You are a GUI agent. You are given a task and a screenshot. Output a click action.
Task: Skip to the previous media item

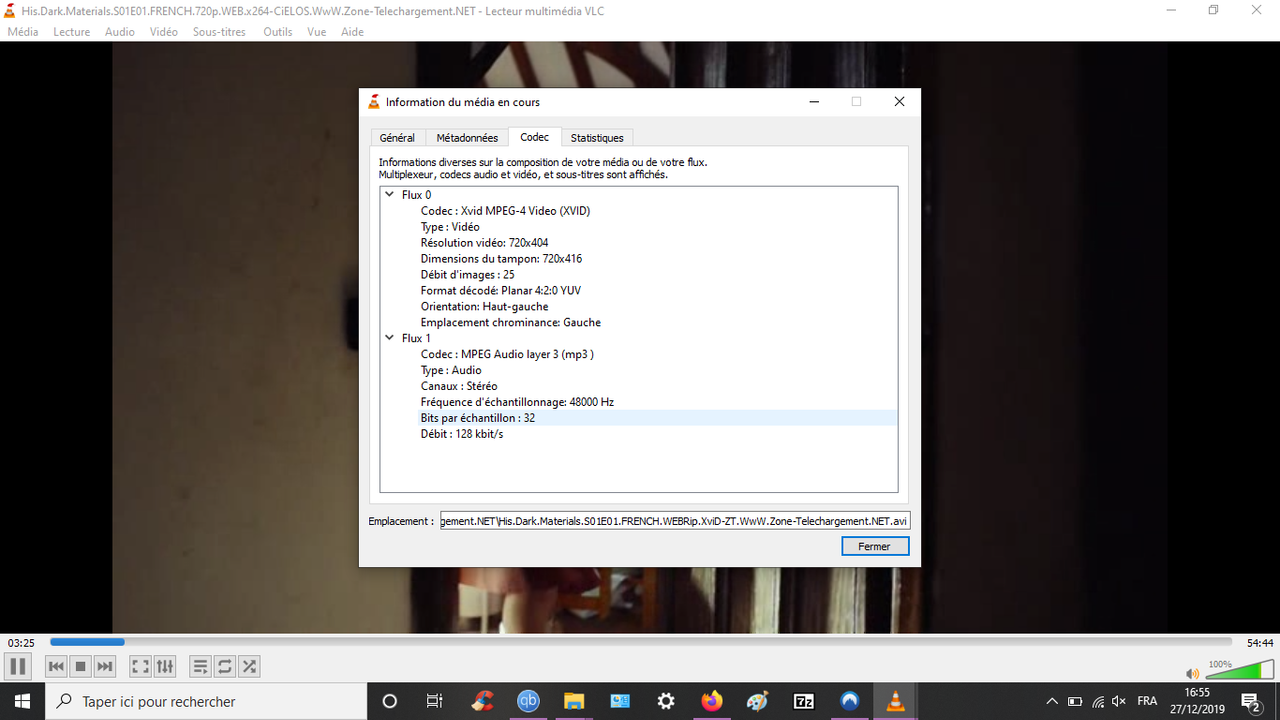[56, 666]
